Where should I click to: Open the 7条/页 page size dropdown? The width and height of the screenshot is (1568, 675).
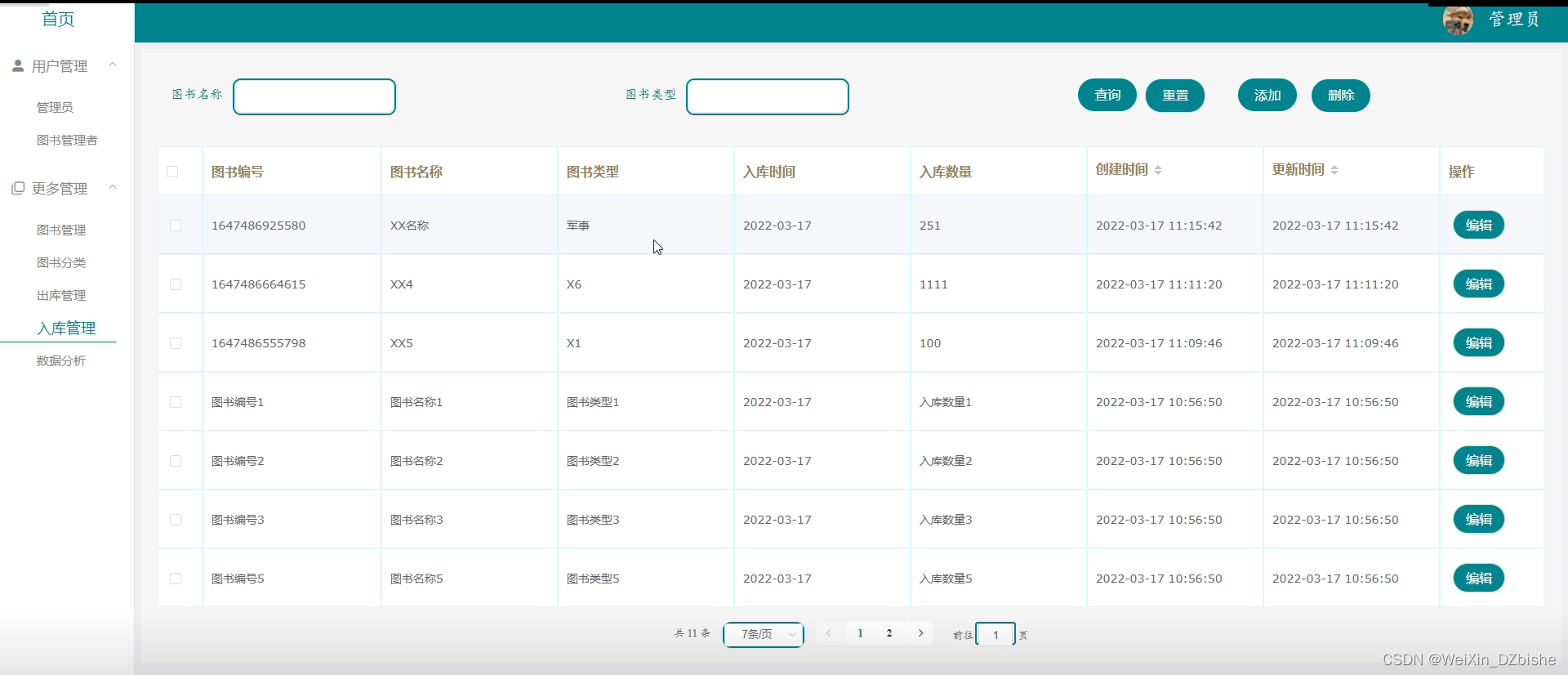pos(764,634)
